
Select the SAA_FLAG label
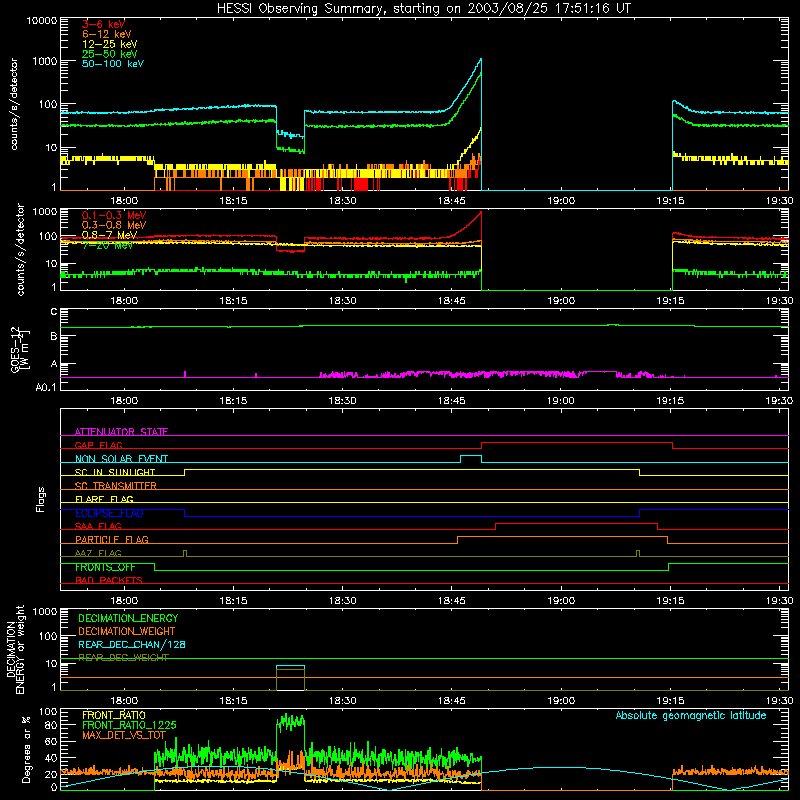[x=98, y=526]
